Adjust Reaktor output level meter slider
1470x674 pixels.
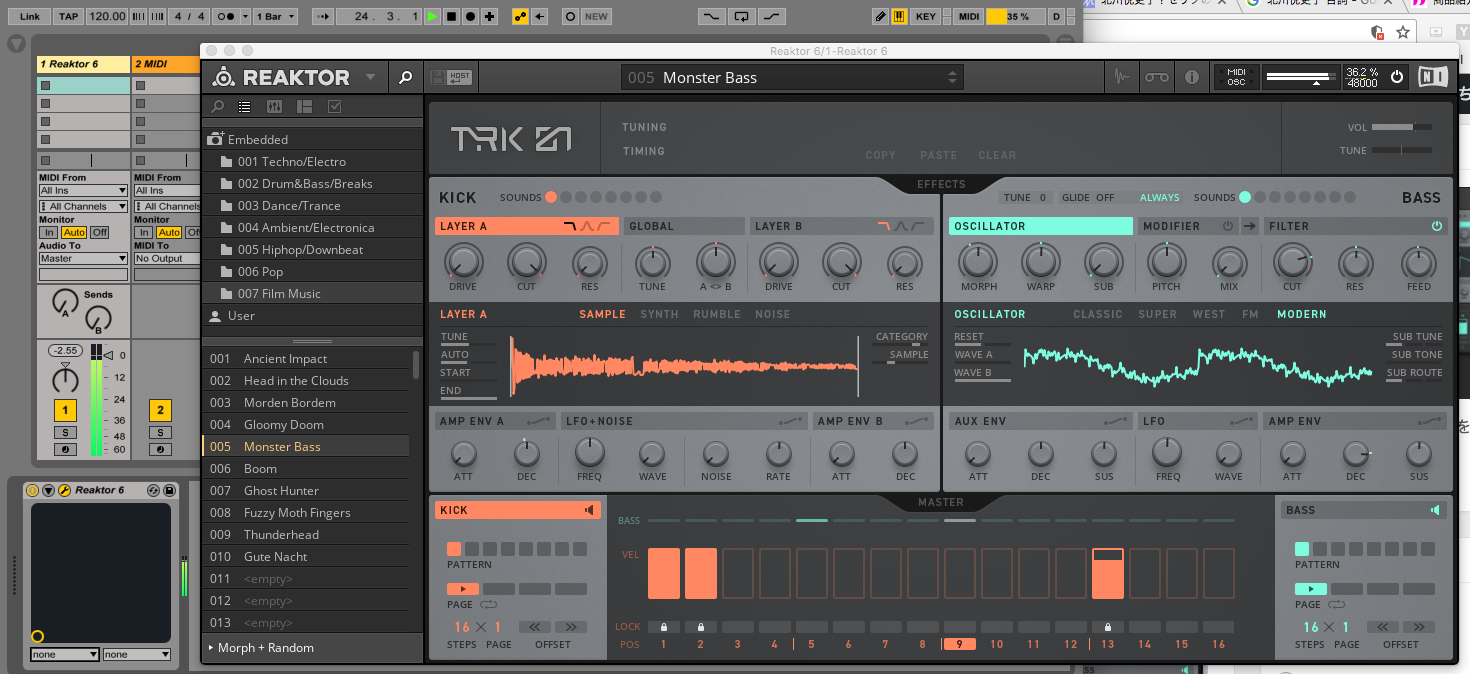tap(1300, 77)
